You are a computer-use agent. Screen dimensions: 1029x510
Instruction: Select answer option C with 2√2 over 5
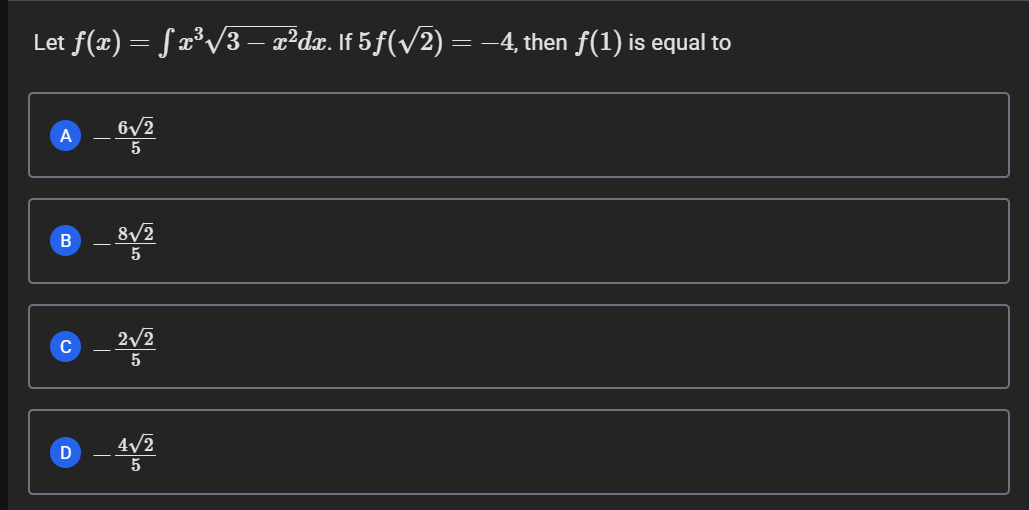[x=518, y=347]
